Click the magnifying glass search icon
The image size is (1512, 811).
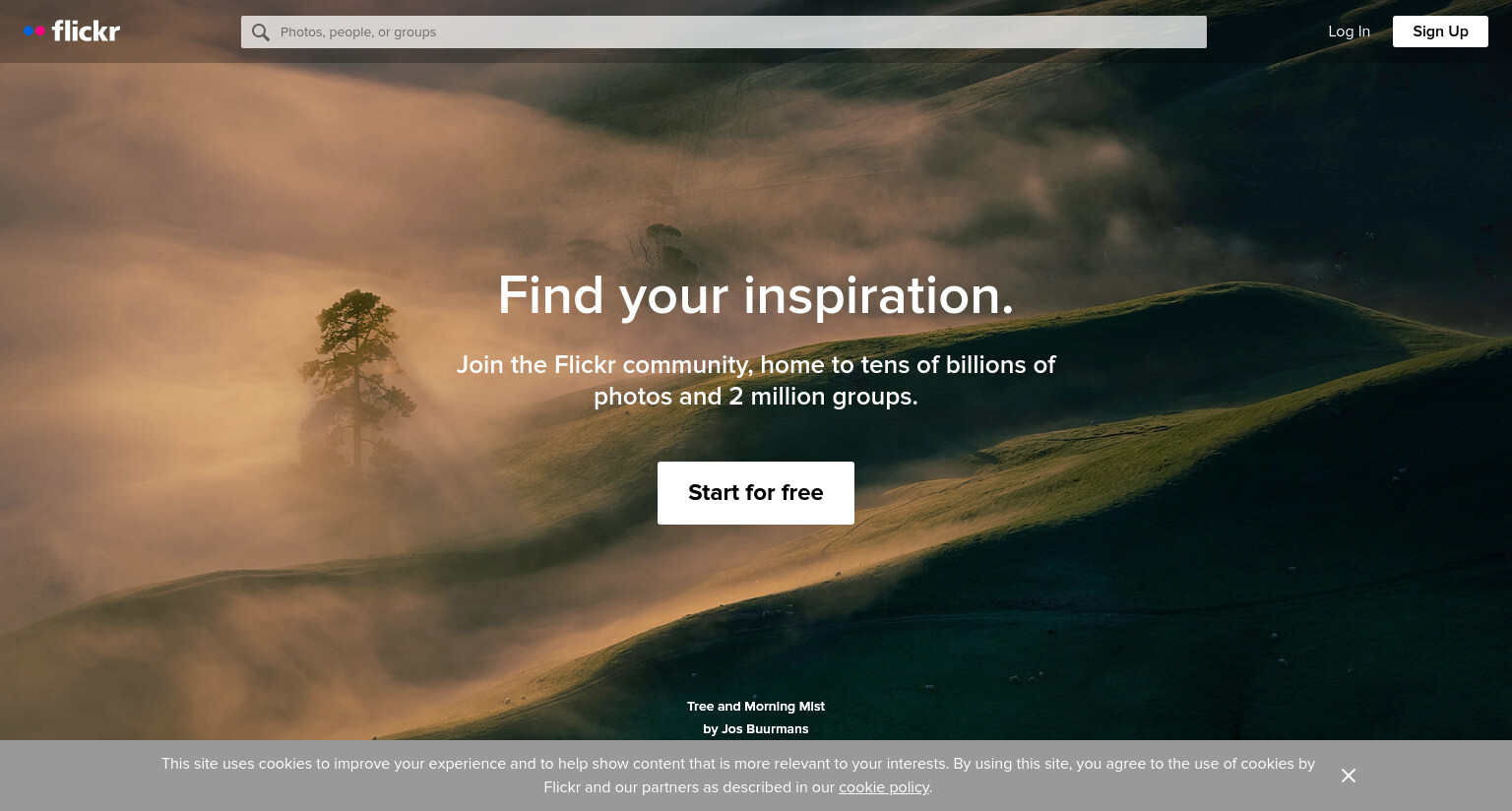(x=260, y=32)
